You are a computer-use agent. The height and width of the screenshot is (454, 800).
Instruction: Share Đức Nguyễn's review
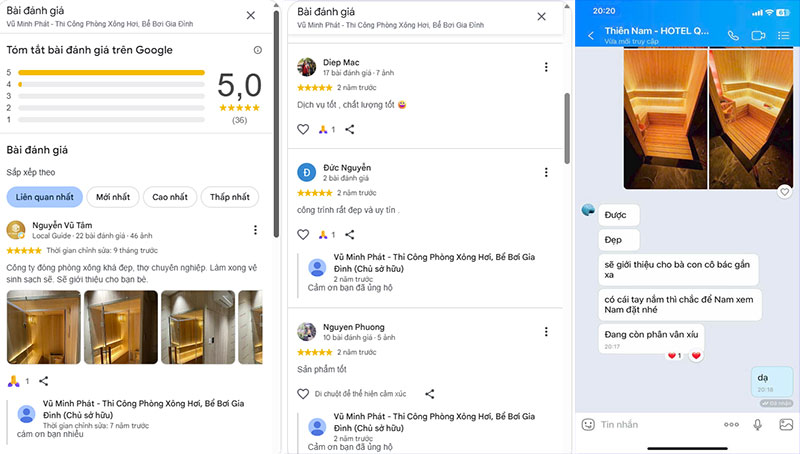[349, 234]
